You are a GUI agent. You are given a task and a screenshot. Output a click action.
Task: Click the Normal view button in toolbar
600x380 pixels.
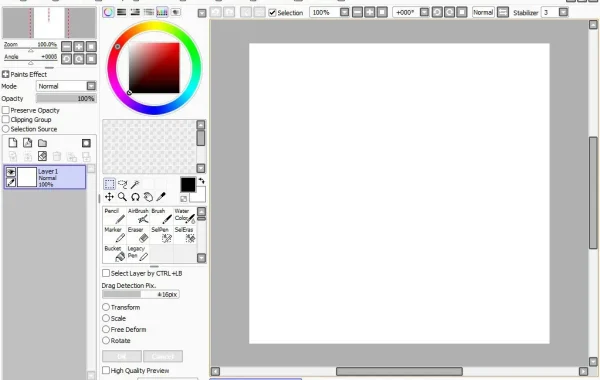click(x=483, y=12)
